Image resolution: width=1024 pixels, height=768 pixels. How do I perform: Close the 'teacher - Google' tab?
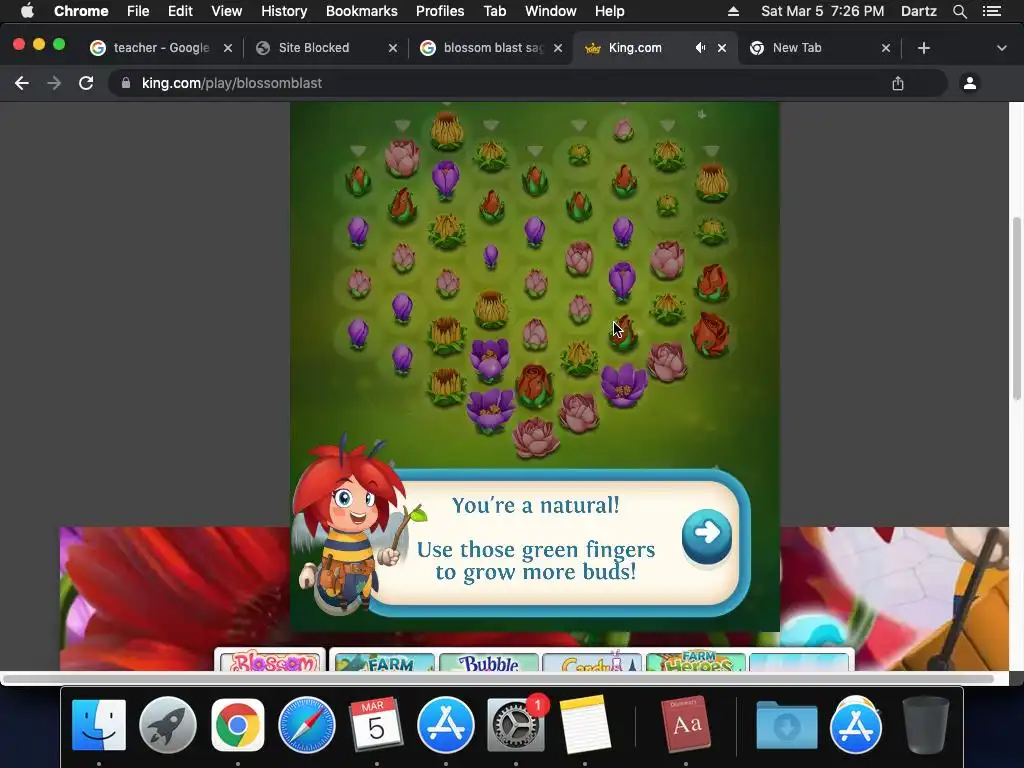228,48
